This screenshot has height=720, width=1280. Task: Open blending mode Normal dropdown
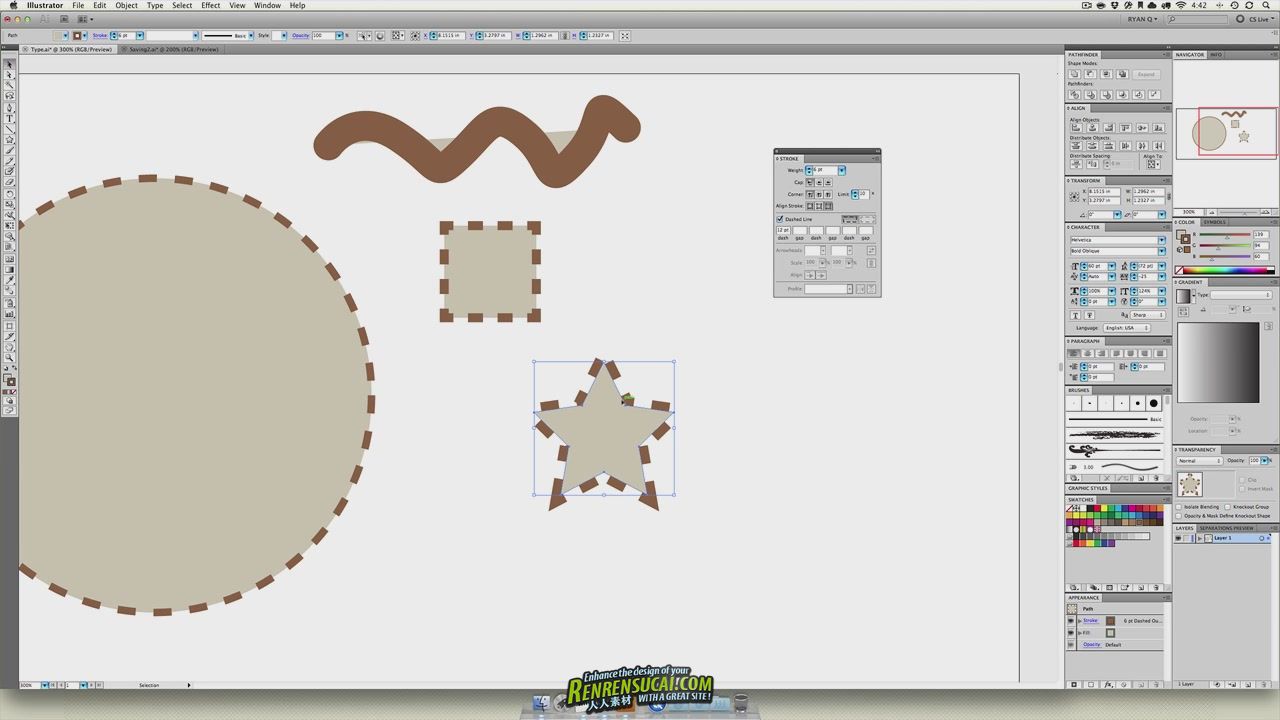pos(1200,461)
